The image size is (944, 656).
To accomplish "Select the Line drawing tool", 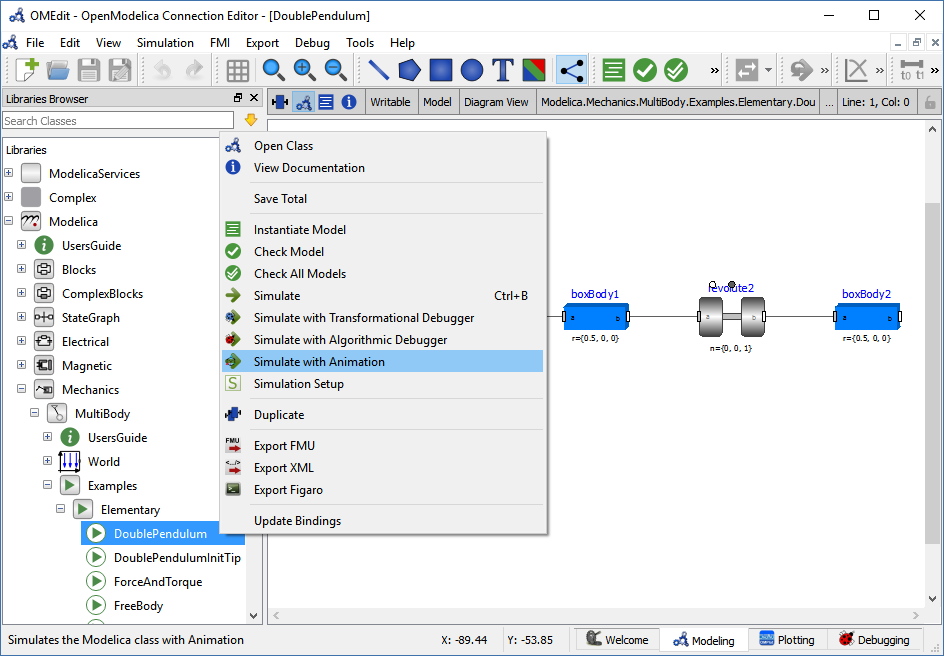I will point(379,70).
